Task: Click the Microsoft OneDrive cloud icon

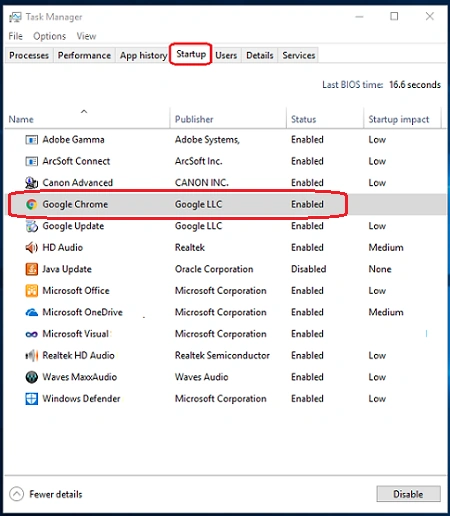Action: click(32, 312)
